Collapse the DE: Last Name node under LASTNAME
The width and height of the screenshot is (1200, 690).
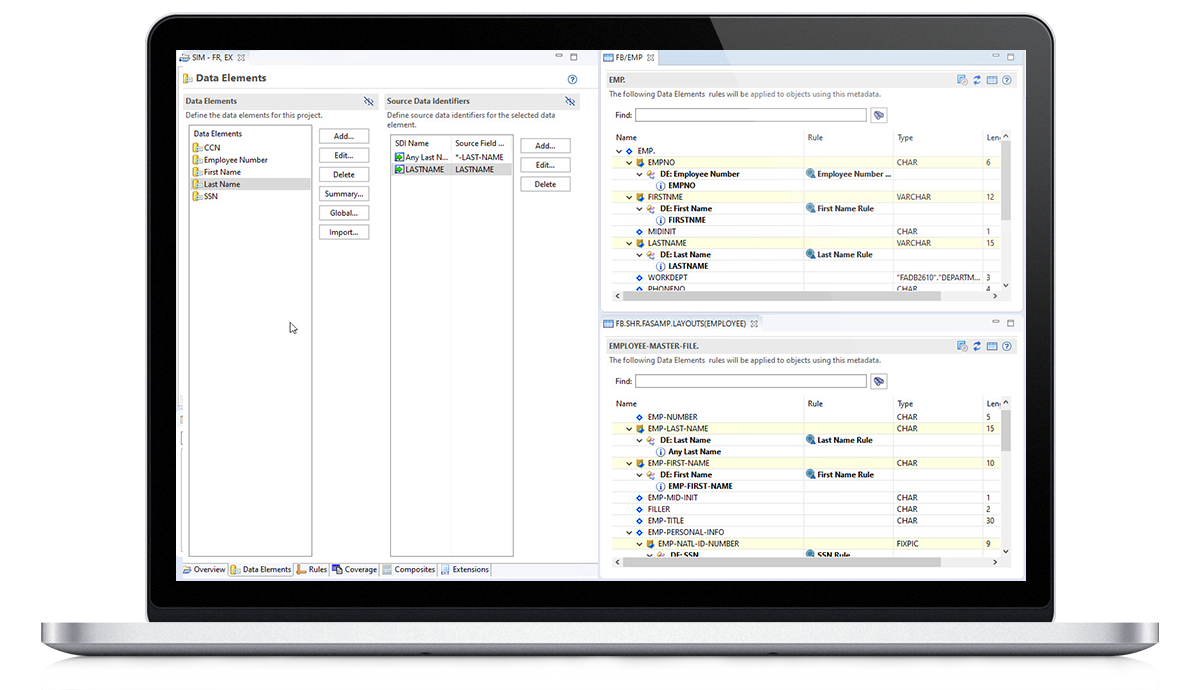click(640, 255)
